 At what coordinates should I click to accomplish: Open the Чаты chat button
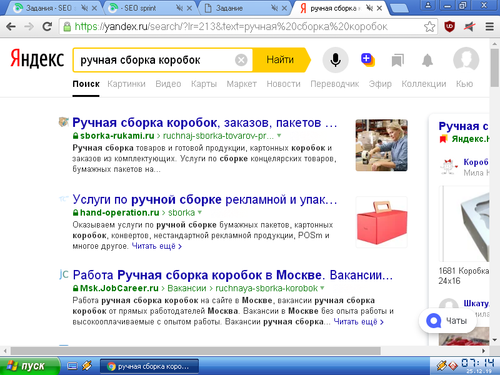[448, 321]
